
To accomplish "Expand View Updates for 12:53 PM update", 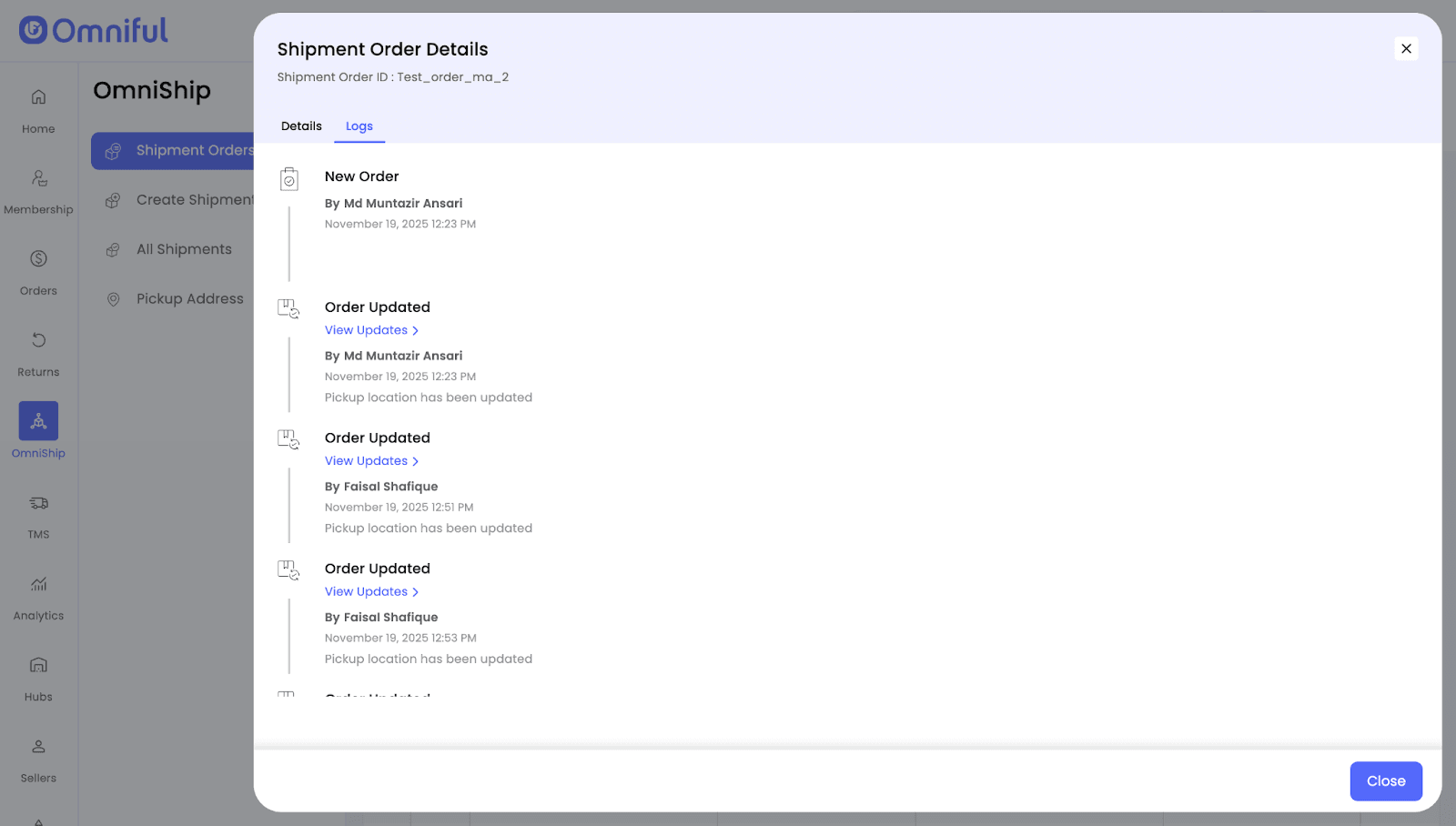I will 371,592.
